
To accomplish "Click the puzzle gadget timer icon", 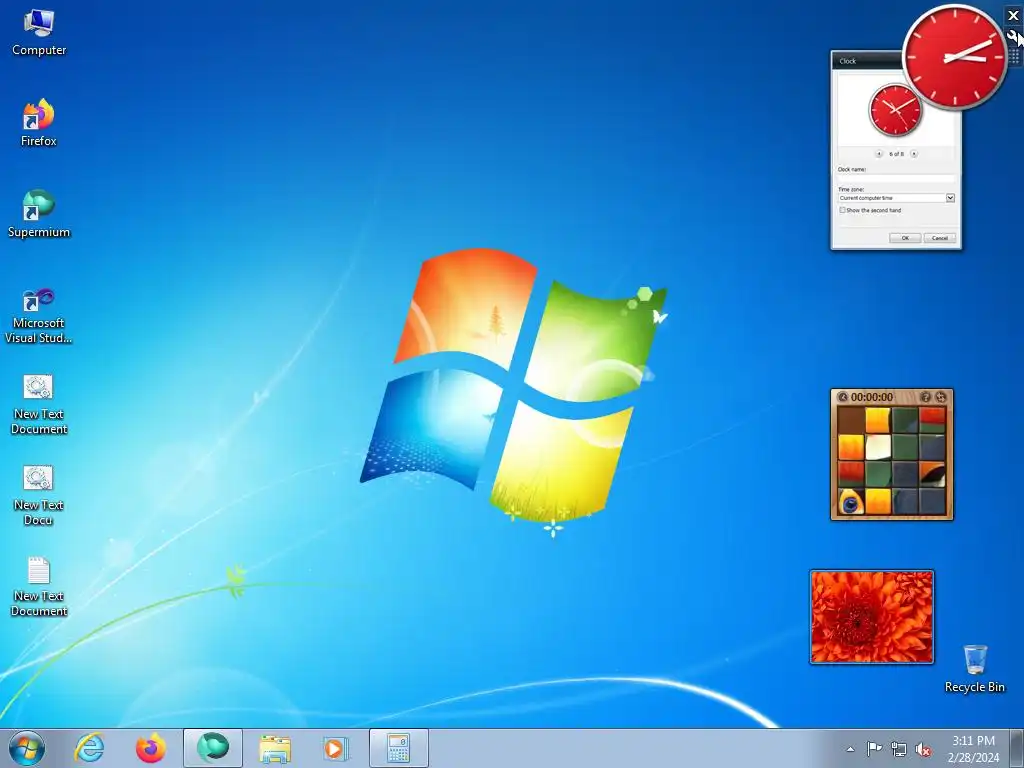I will pyautogui.click(x=842, y=397).
